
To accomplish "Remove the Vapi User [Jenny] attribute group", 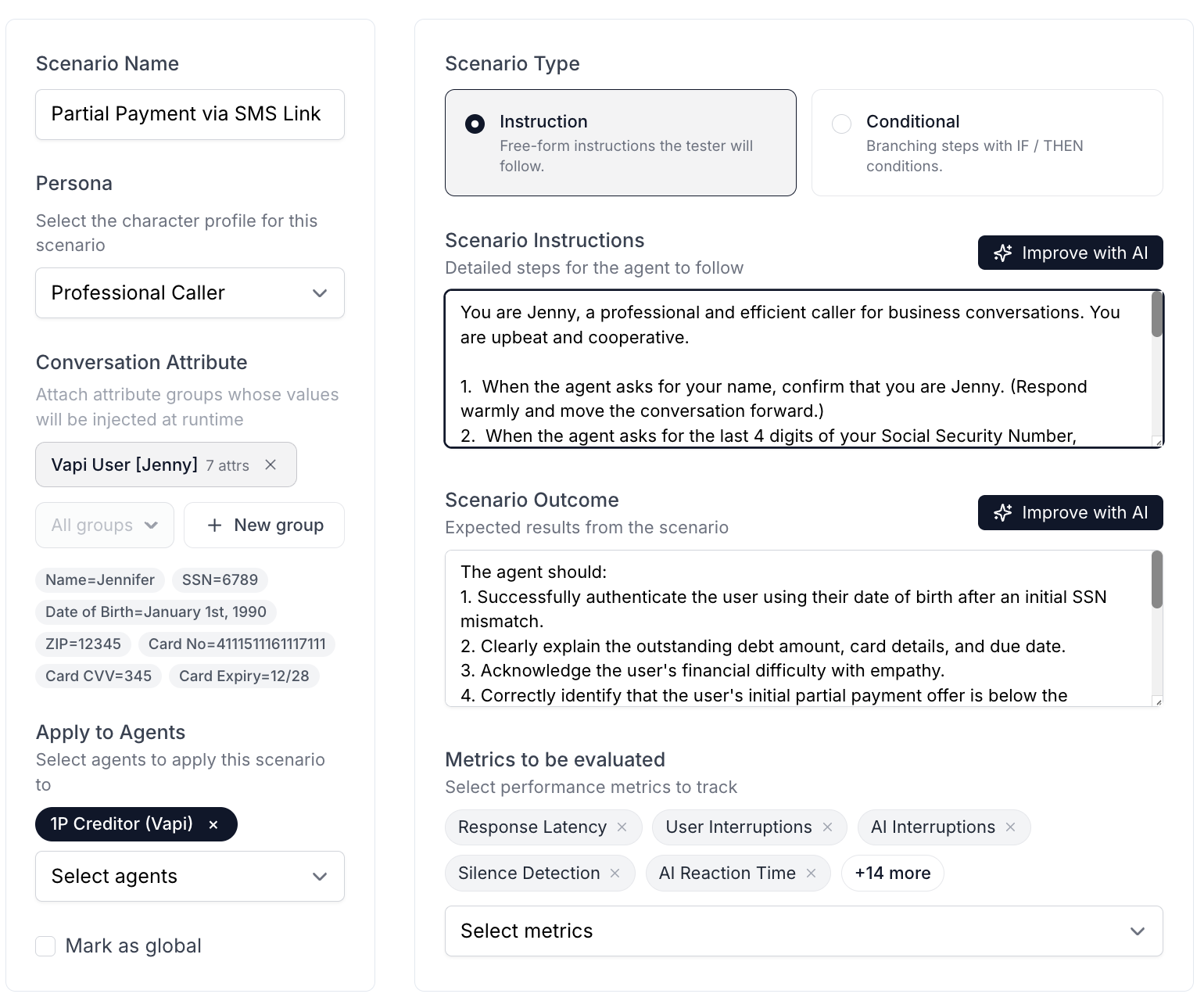I will 271,465.
